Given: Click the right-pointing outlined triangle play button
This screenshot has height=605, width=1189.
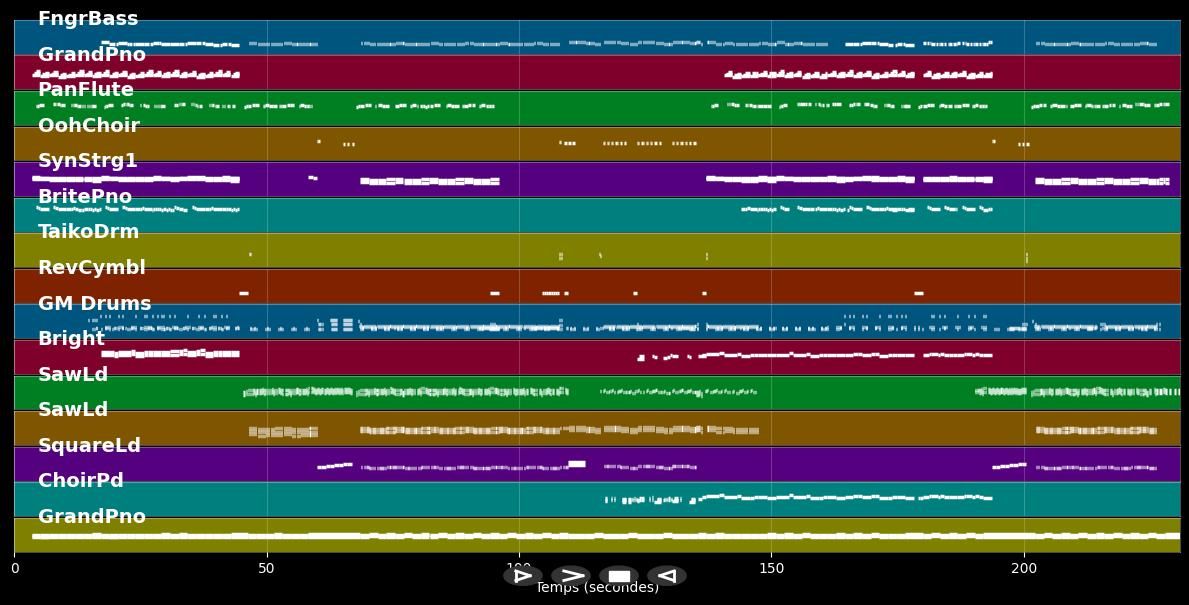Looking at the screenshot, I should (x=522, y=576).
